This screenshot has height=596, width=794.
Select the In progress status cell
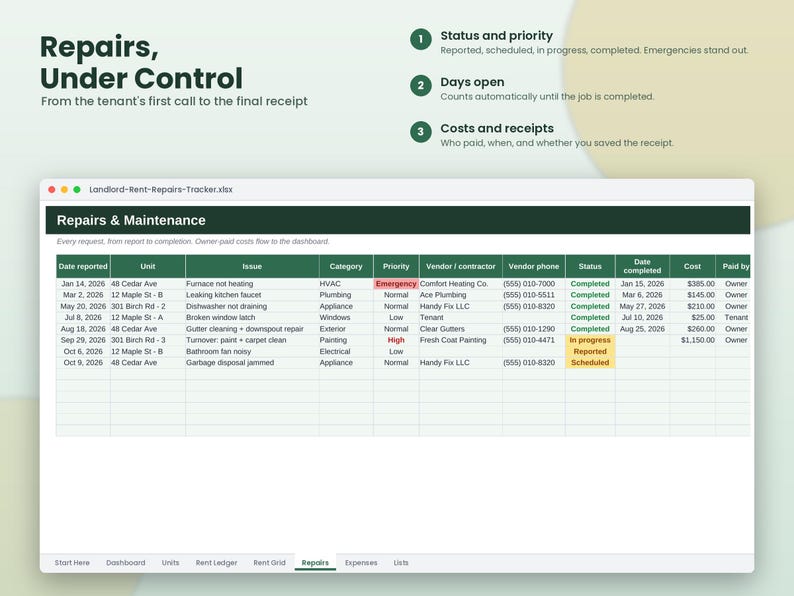(x=590, y=340)
